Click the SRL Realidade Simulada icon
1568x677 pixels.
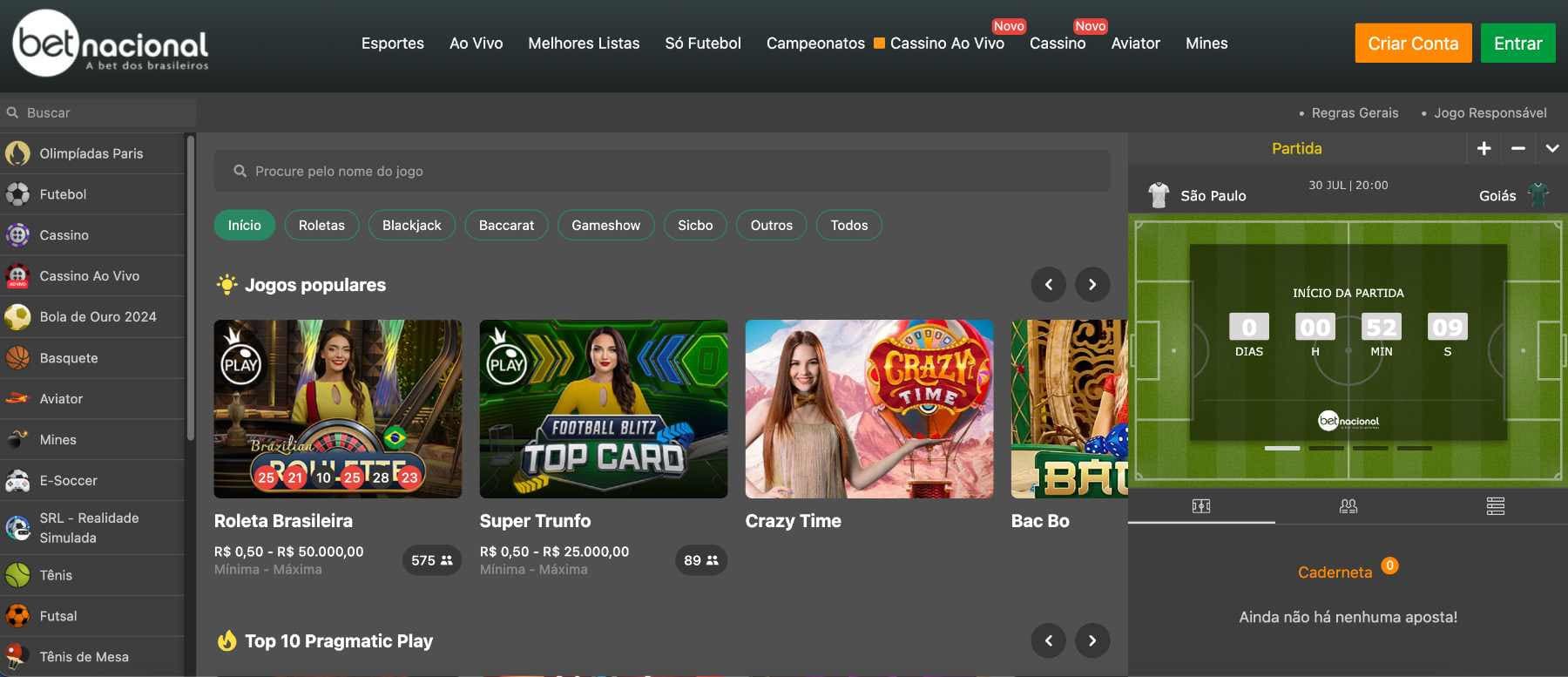click(17, 528)
